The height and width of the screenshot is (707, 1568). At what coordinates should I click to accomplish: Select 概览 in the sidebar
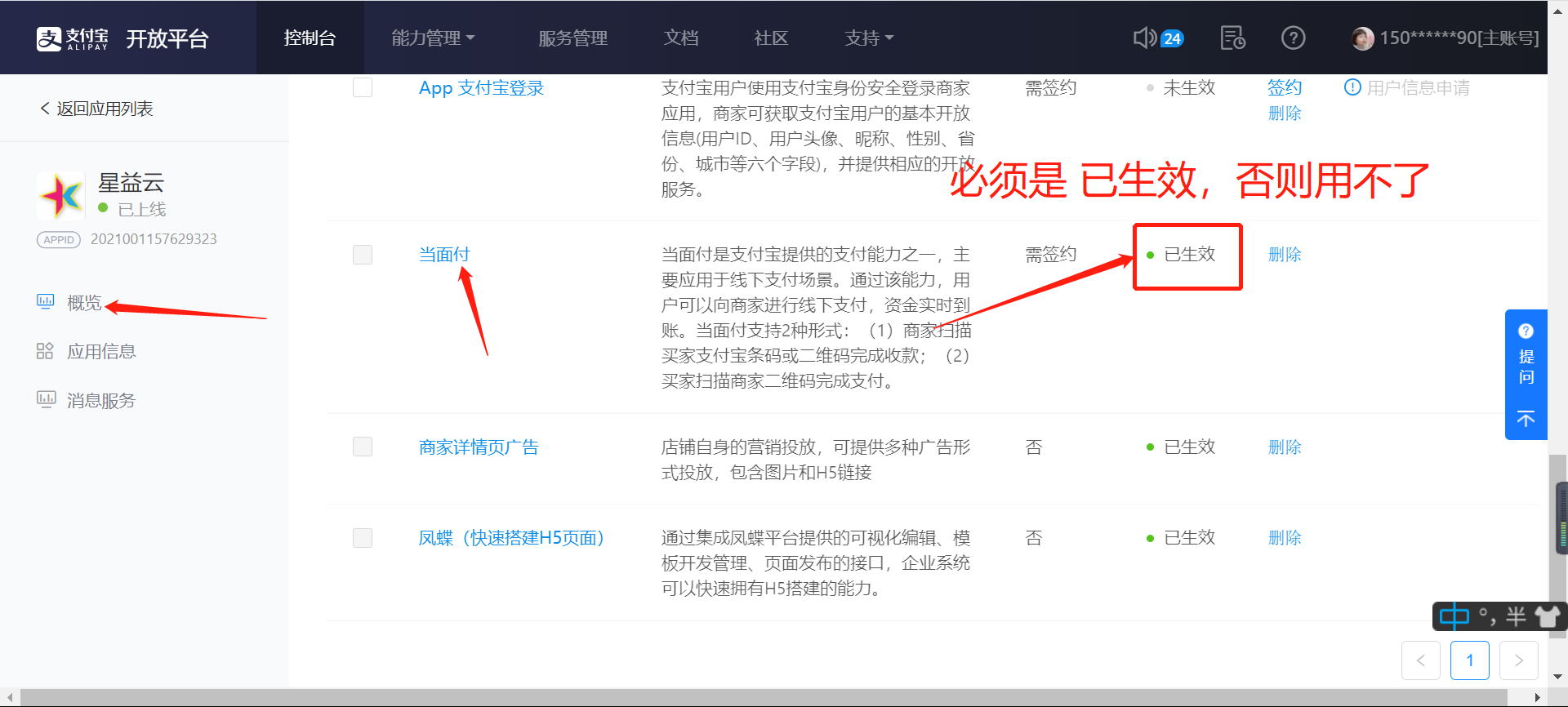click(84, 303)
